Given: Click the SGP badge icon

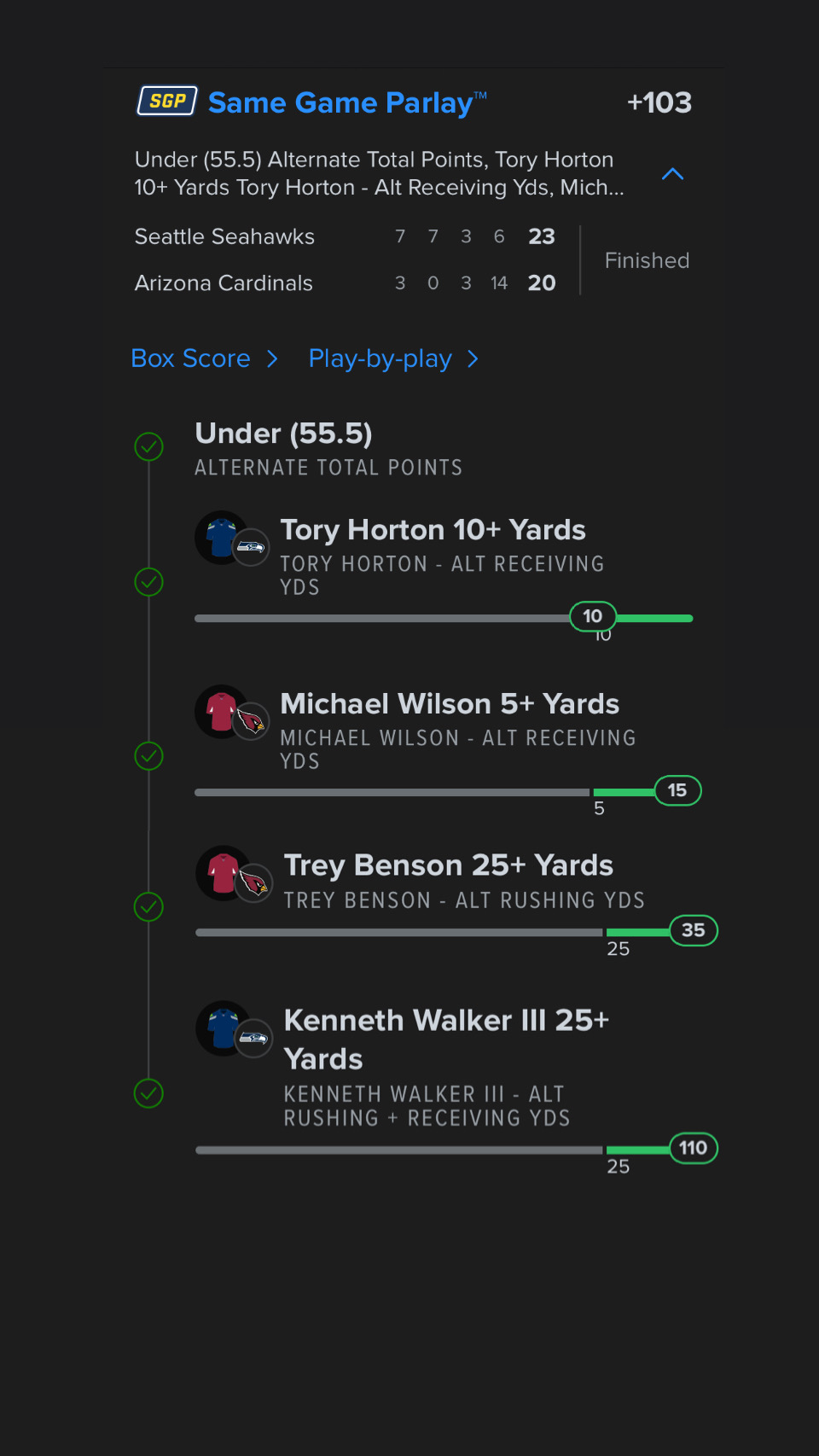Looking at the screenshot, I should [167, 102].
